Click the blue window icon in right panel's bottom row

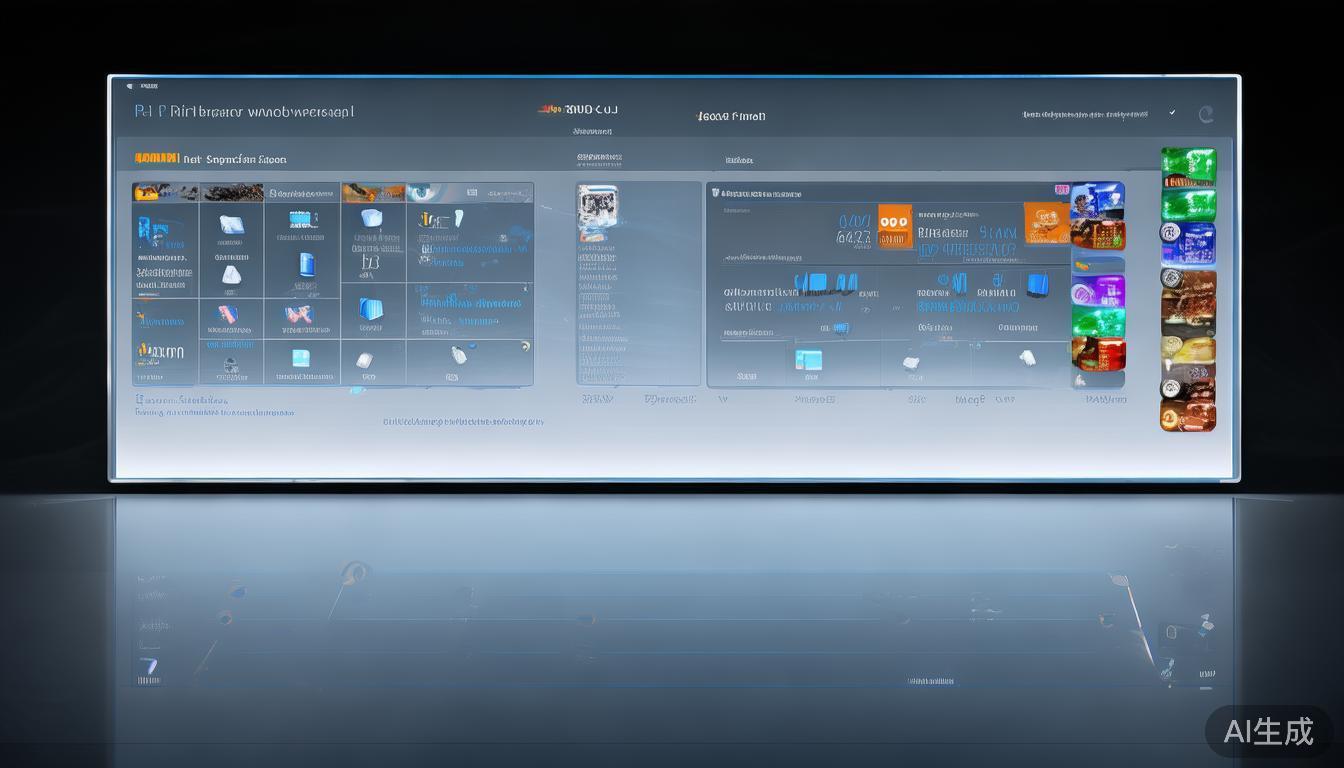pyautogui.click(x=808, y=360)
